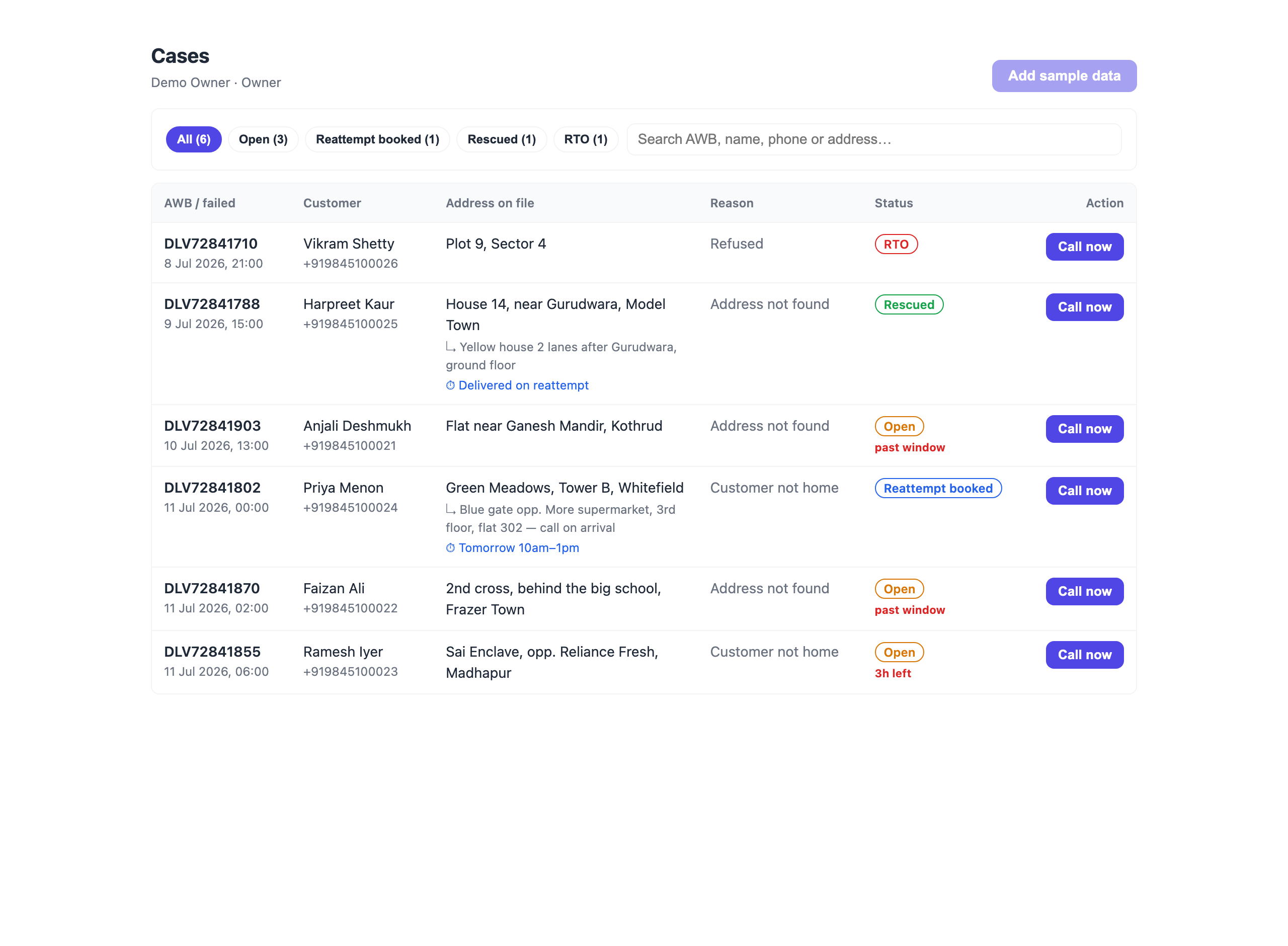Switch to Rescued (1) filter
Screen dimensions: 1288x946
[502, 139]
